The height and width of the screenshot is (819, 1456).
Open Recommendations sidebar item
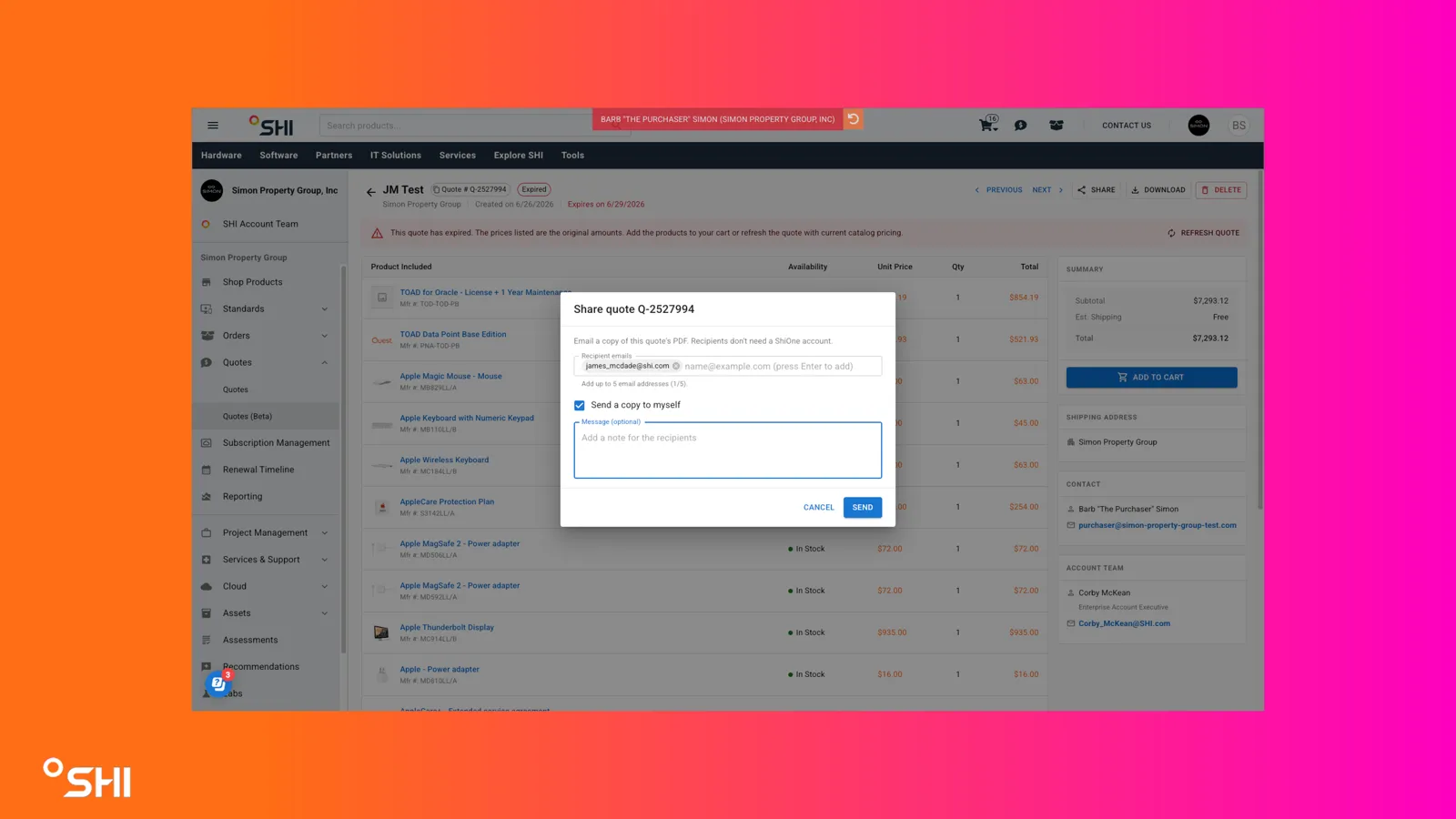(260, 667)
